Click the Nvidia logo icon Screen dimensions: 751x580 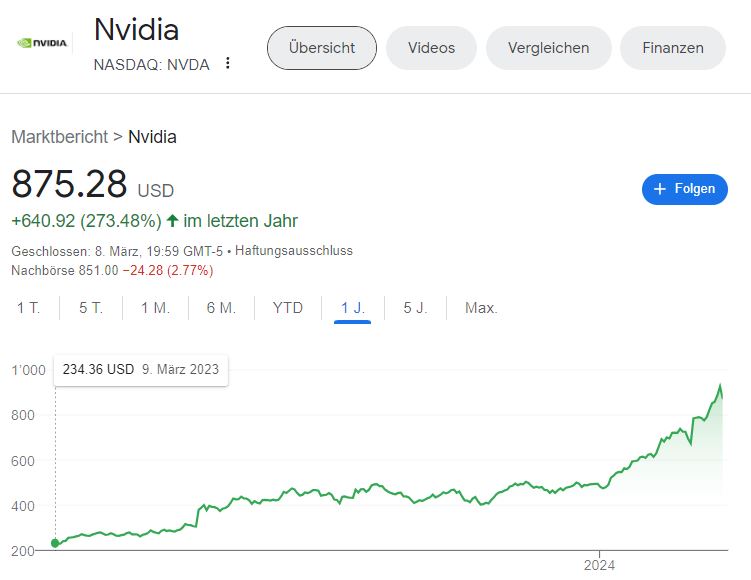click(x=43, y=43)
